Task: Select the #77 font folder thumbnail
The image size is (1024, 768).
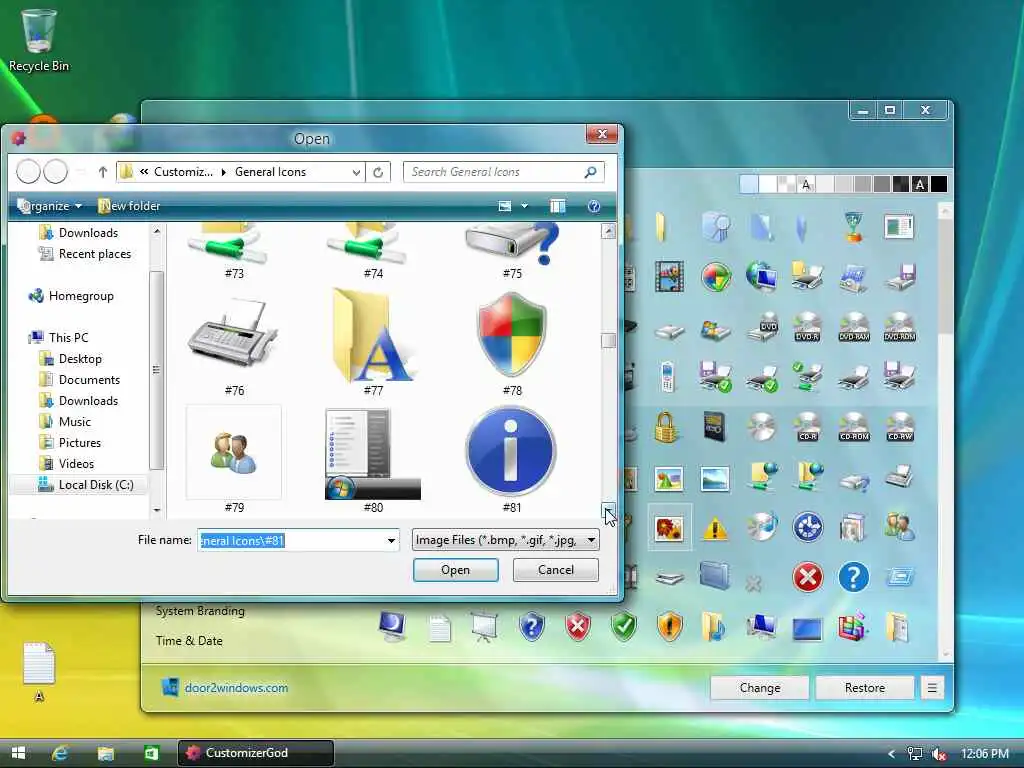Action: [373, 336]
